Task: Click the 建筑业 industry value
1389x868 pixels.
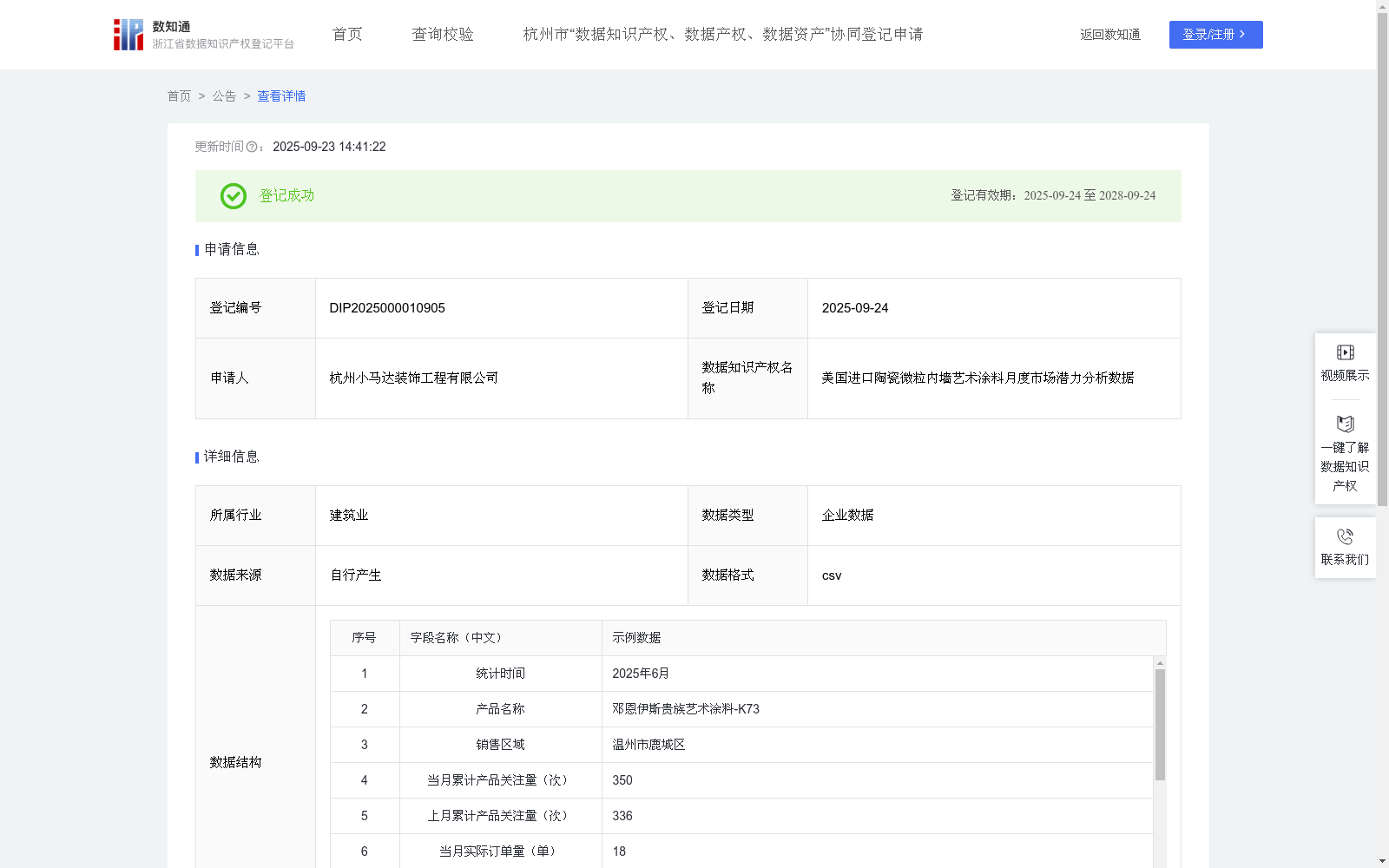Action: tap(349, 516)
